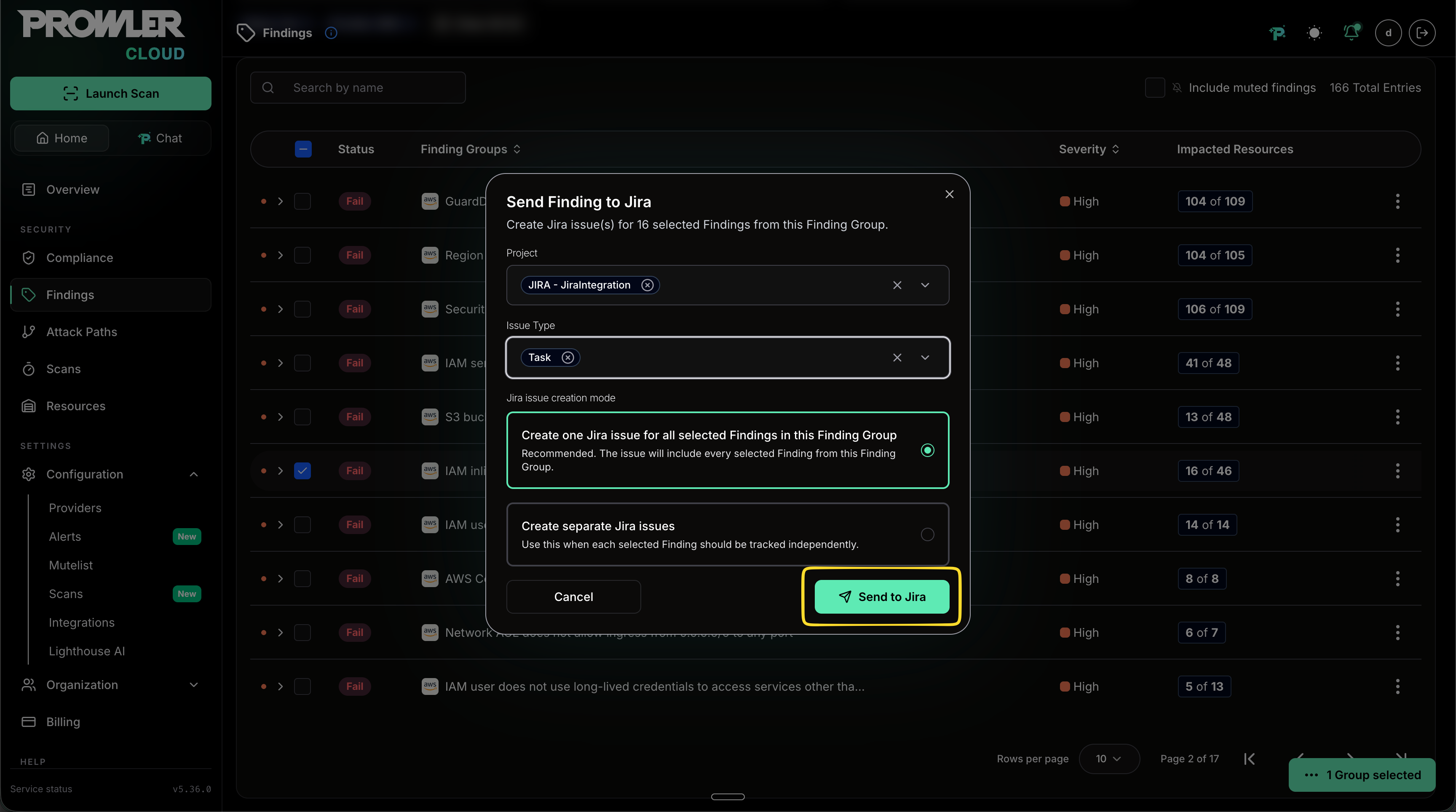Go to the first page of findings
The width and height of the screenshot is (1456, 812).
1249,759
